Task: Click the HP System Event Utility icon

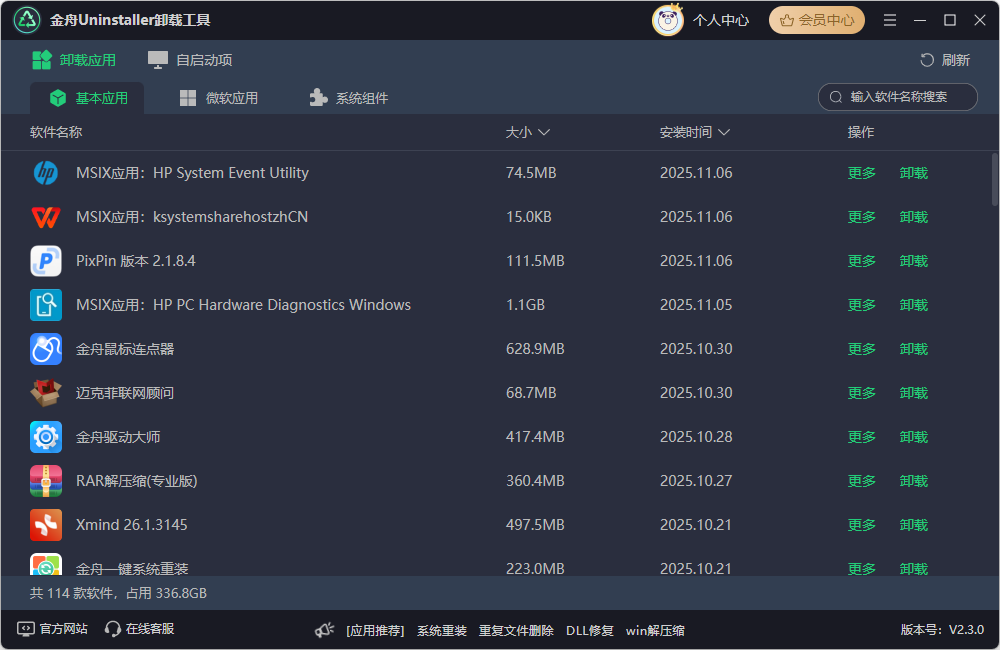Action: [45, 172]
